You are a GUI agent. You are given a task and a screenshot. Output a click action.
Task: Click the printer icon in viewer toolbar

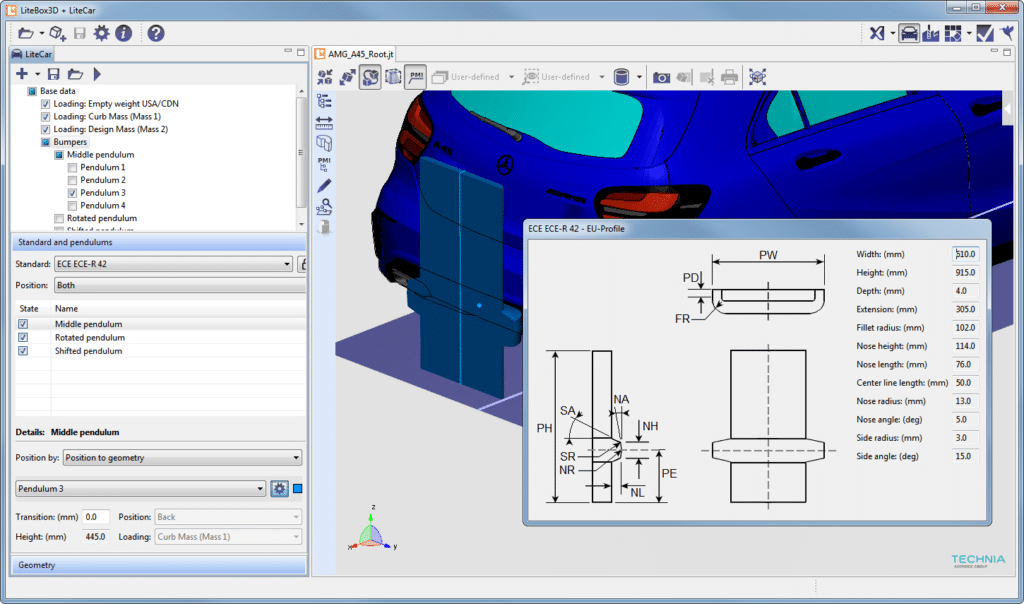(729, 77)
